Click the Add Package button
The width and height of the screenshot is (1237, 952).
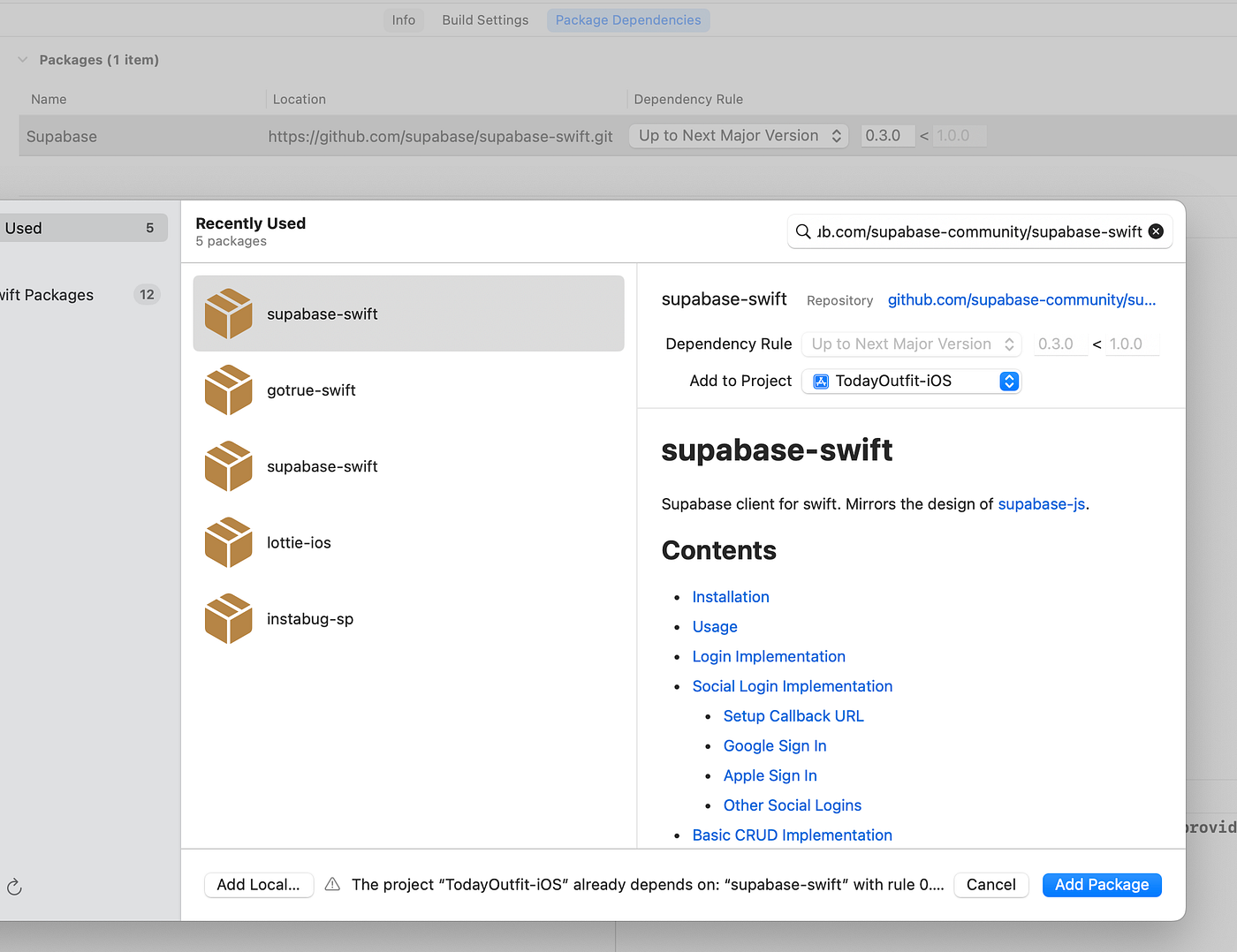coord(1101,884)
